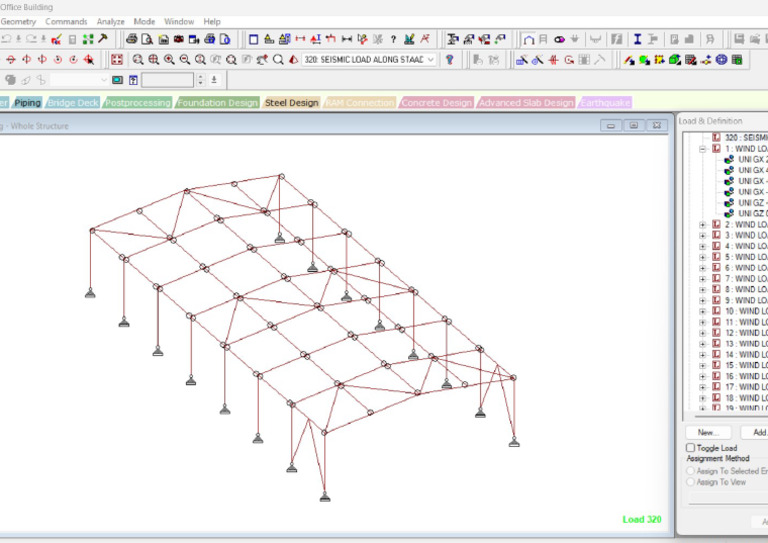The height and width of the screenshot is (543, 768).
Task: Click the Whole Structure fit-view icon
Action: 117,60
